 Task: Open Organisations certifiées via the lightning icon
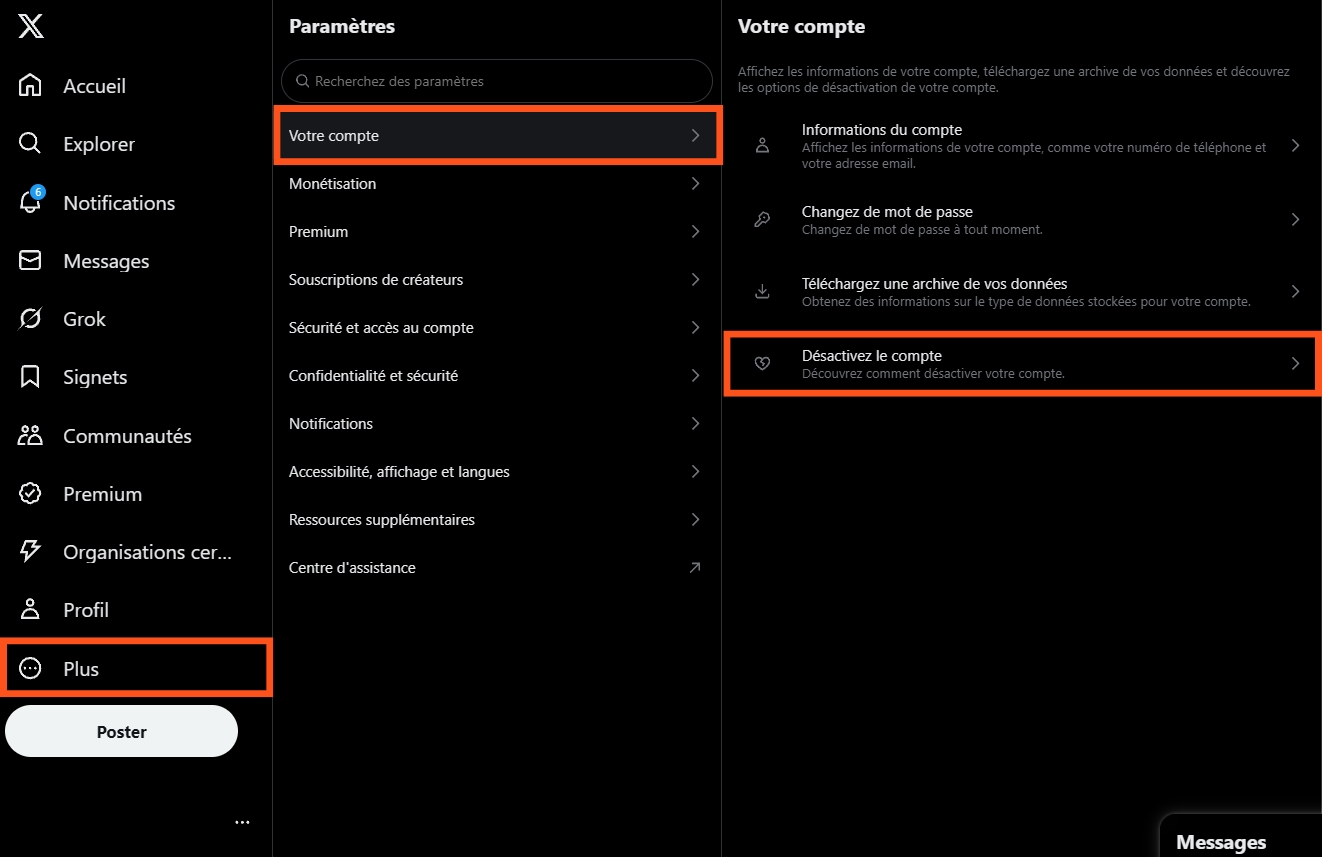[31, 551]
